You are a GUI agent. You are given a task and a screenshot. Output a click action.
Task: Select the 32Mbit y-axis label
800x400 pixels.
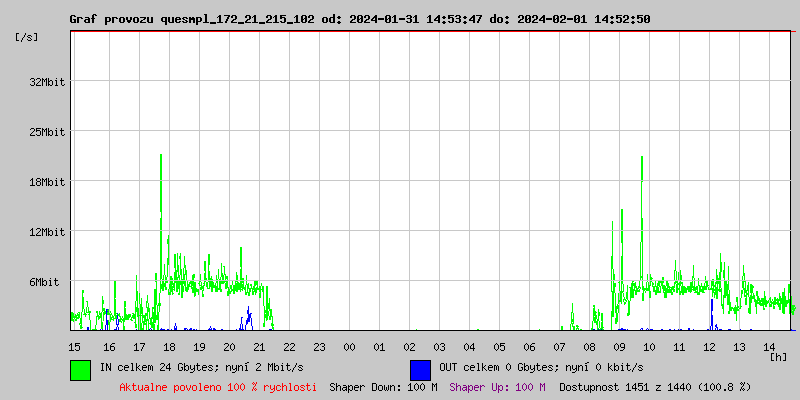[47, 82]
